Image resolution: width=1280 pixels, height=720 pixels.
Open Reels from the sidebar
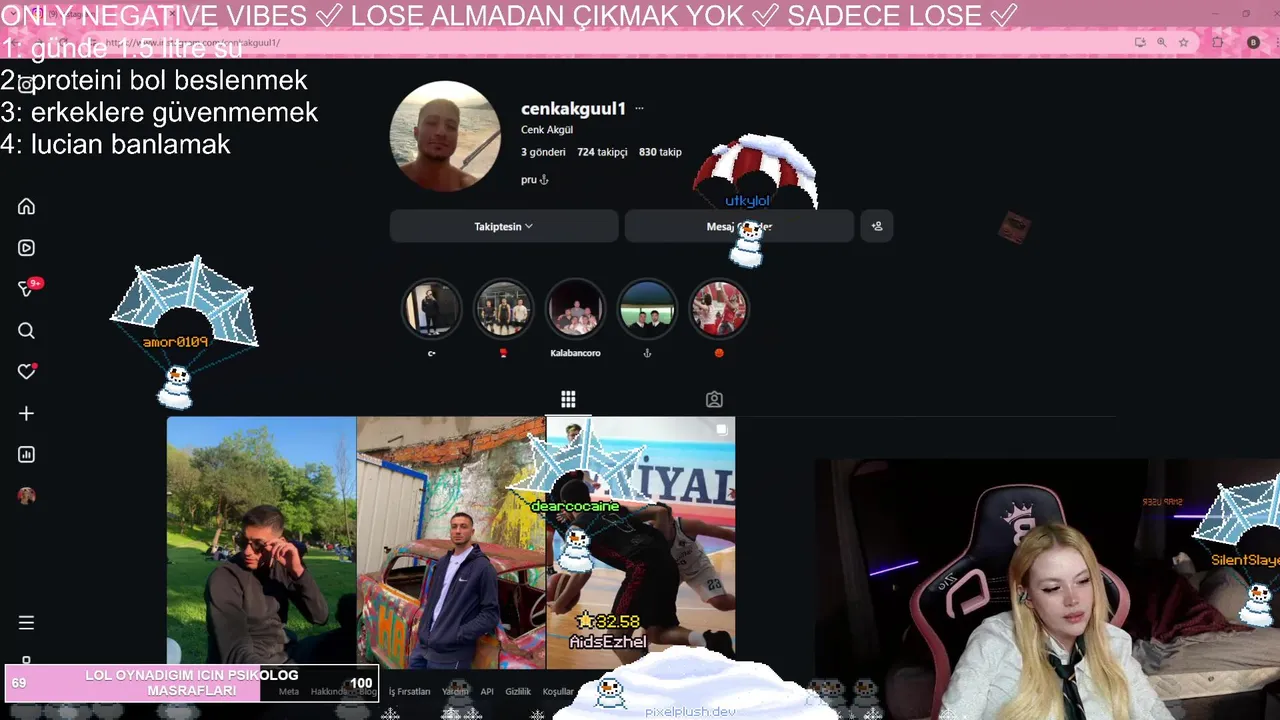pos(27,248)
